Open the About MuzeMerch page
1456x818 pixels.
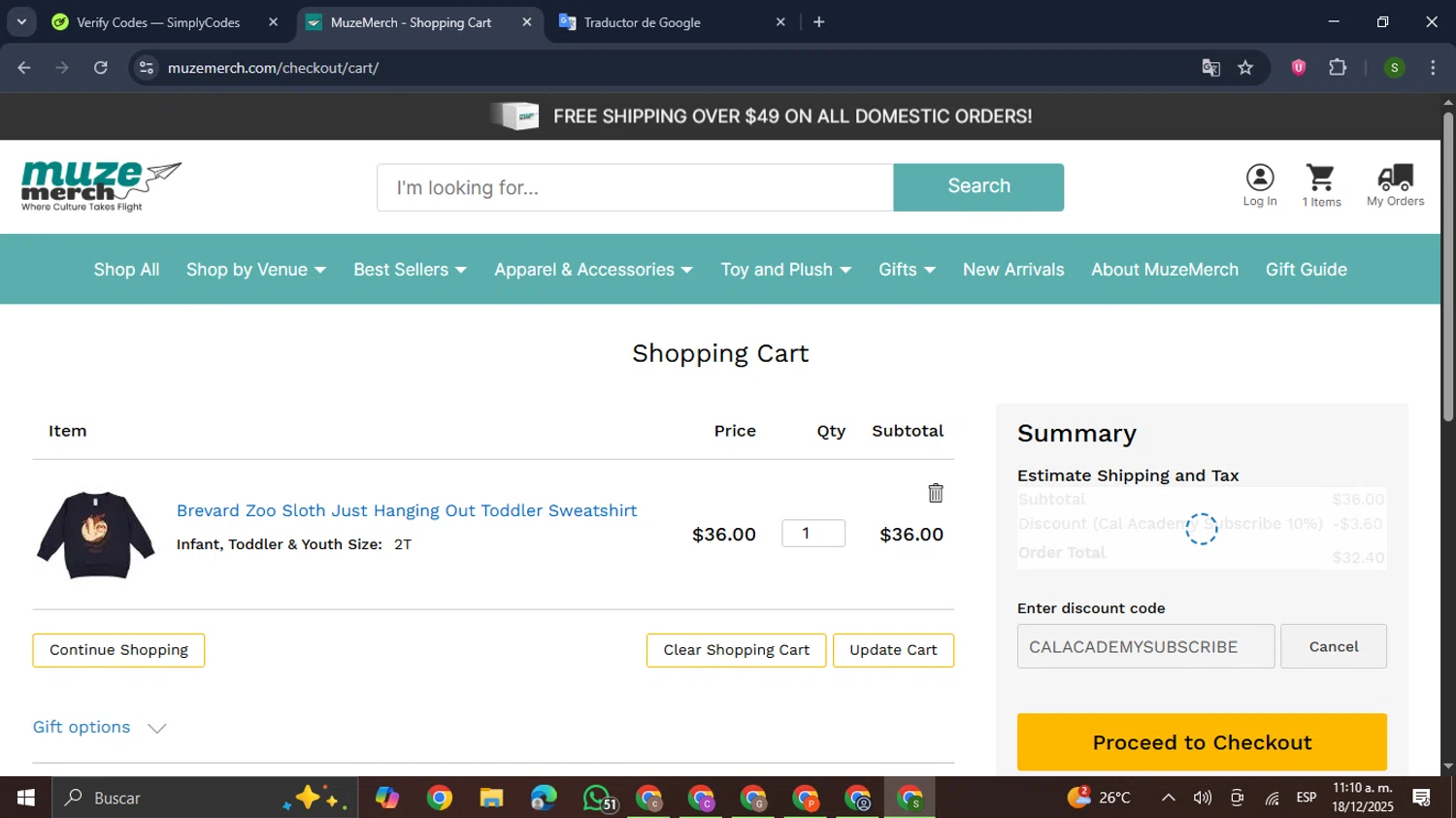[x=1165, y=270]
